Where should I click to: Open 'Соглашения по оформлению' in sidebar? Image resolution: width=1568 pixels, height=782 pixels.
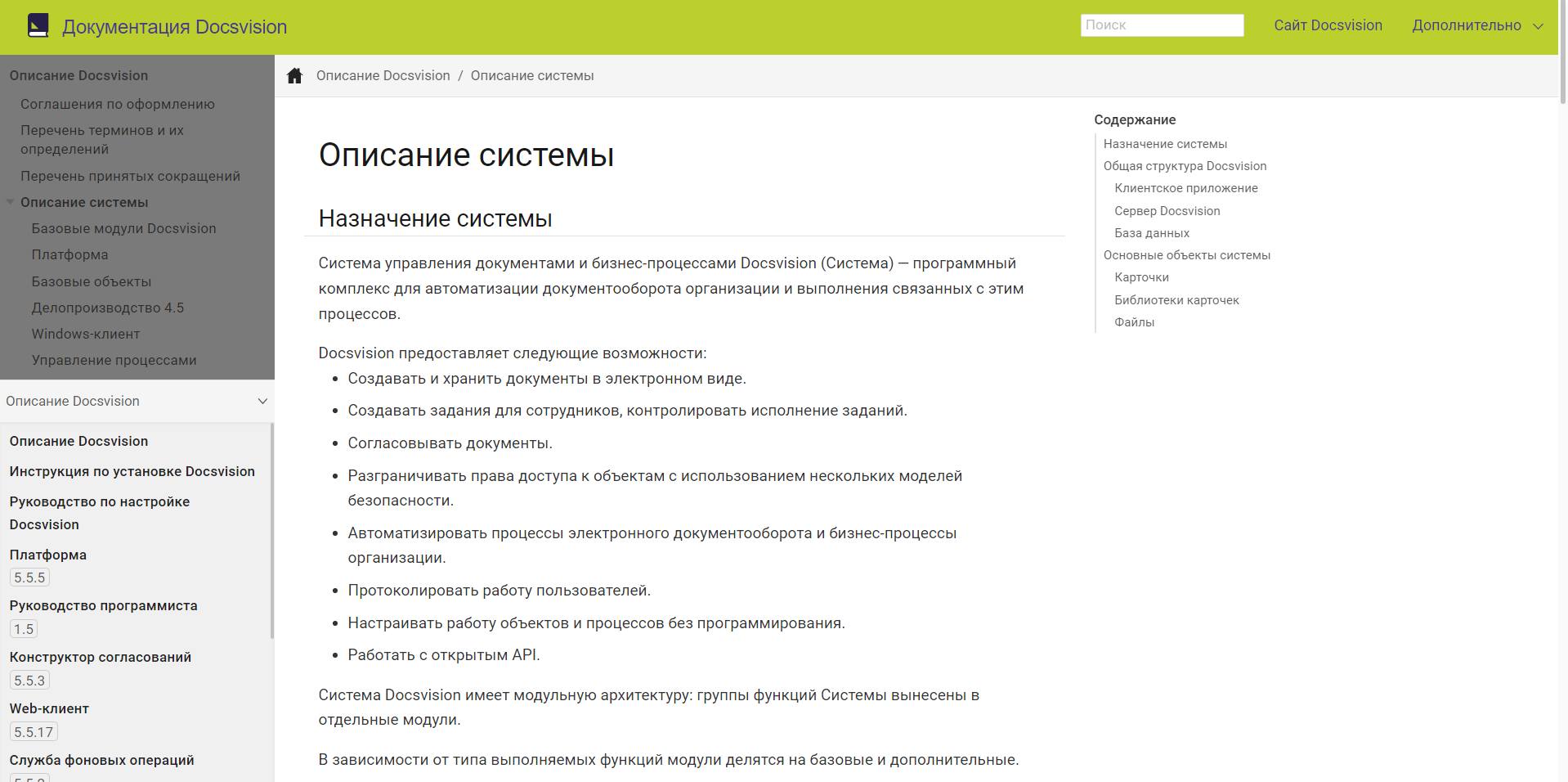pyautogui.click(x=118, y=104)
